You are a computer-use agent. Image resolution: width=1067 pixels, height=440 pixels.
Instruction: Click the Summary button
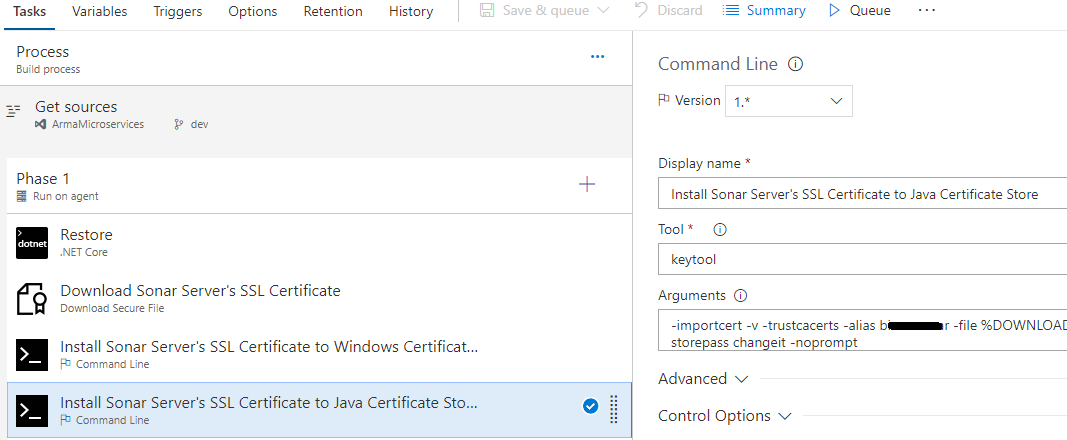click(x=765, y=11)
